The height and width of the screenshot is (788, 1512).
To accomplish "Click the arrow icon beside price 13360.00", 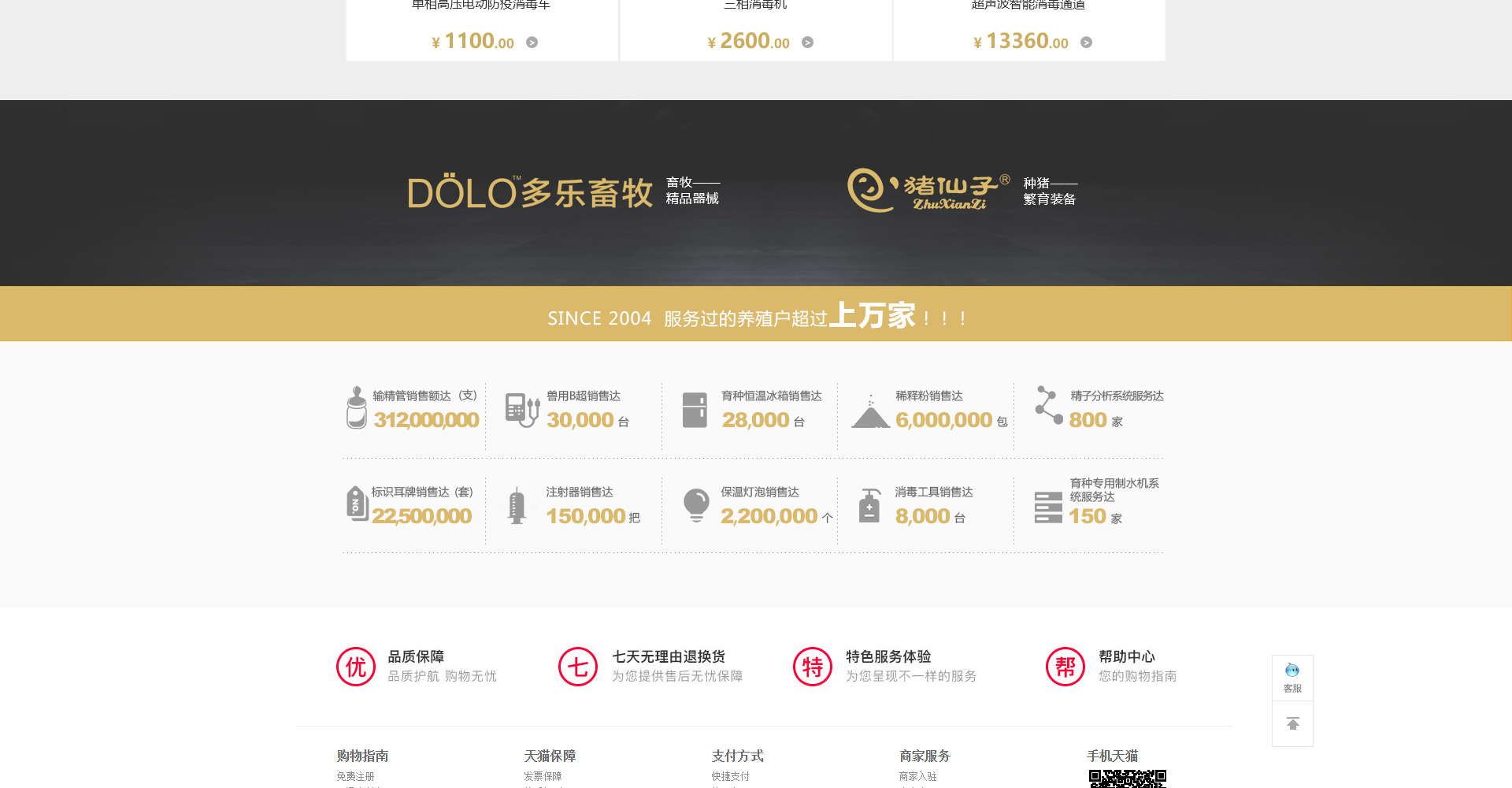I will [x=1086, y=43].
